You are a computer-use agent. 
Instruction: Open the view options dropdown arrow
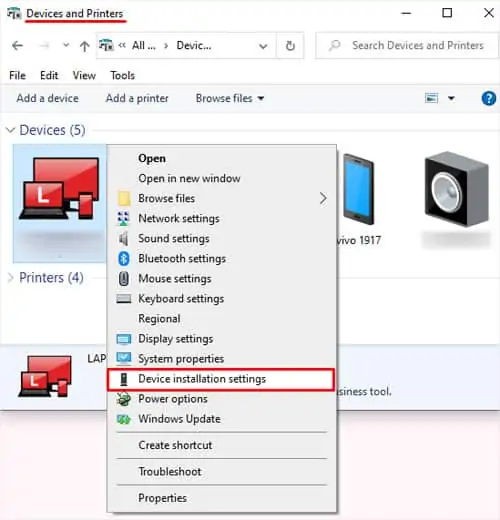click(451, 98)
